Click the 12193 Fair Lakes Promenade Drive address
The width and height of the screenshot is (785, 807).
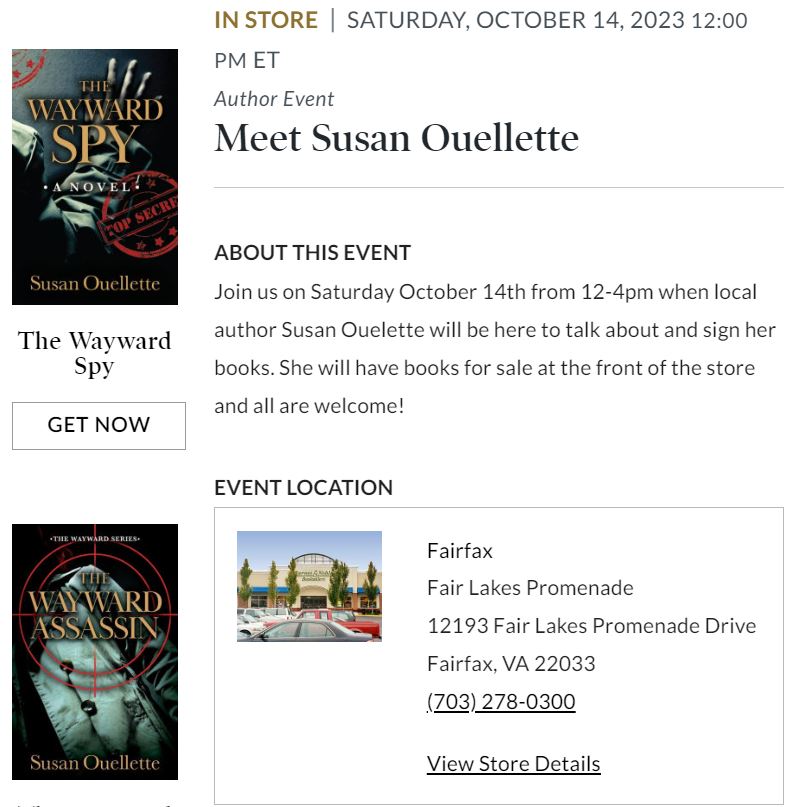591,626
